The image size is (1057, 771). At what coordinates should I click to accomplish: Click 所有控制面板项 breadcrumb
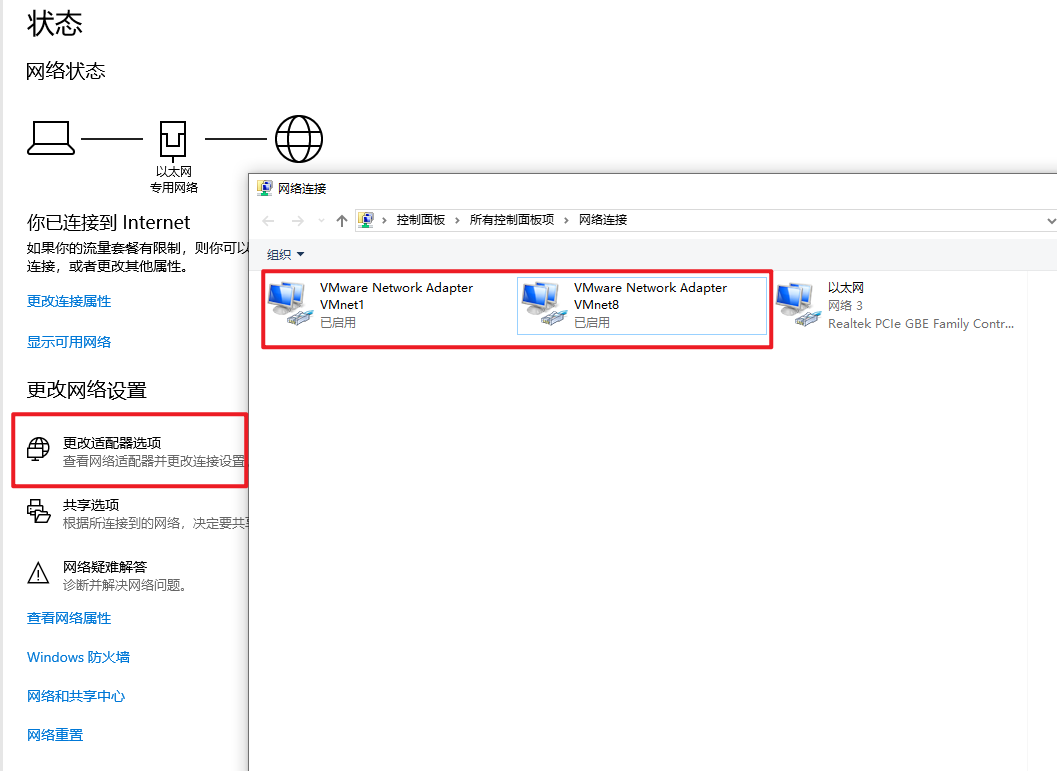(x=512, y=220)
